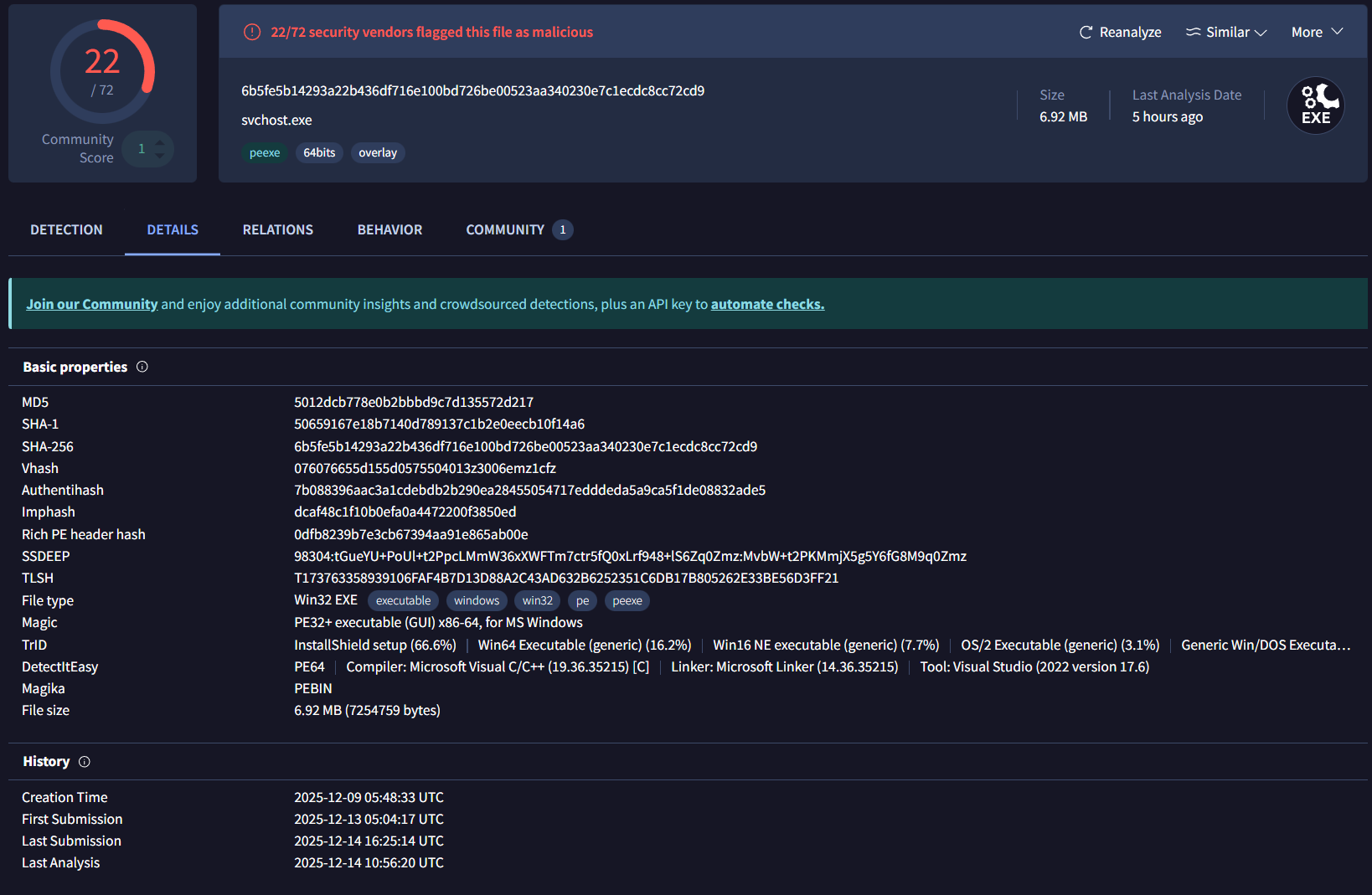
Task: Select the SHA-256 hash value text
Action: pyautogui.click(x=525, y=446)
